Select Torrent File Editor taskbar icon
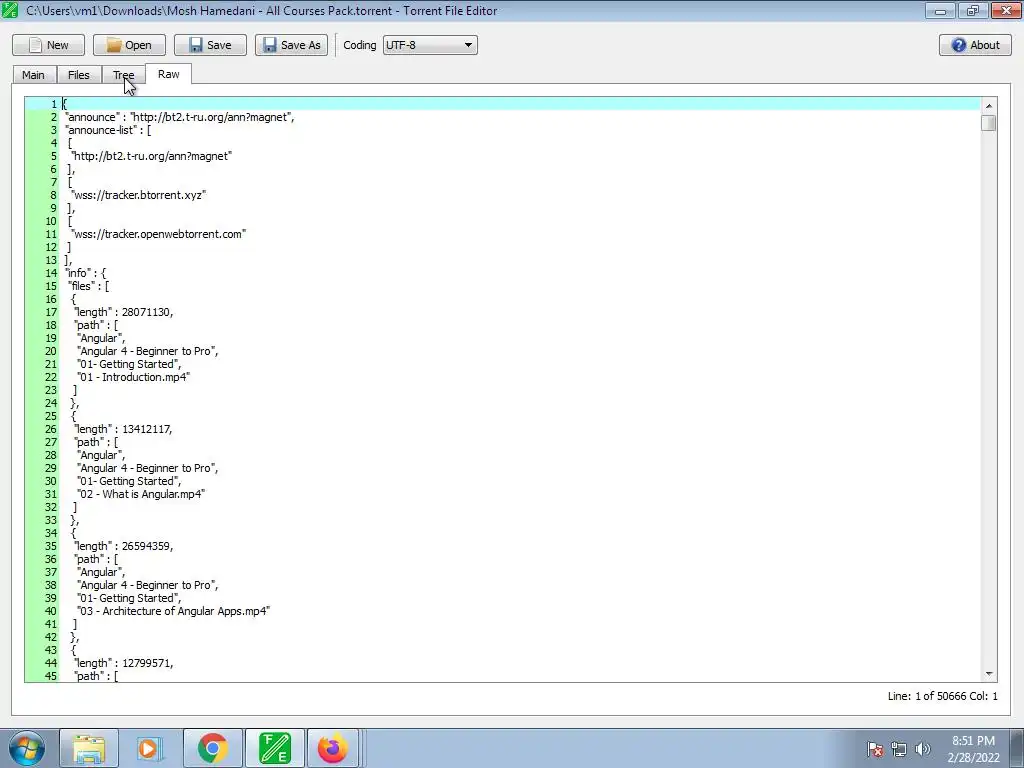Screen dimensions: 1024x768 [275, 748]
